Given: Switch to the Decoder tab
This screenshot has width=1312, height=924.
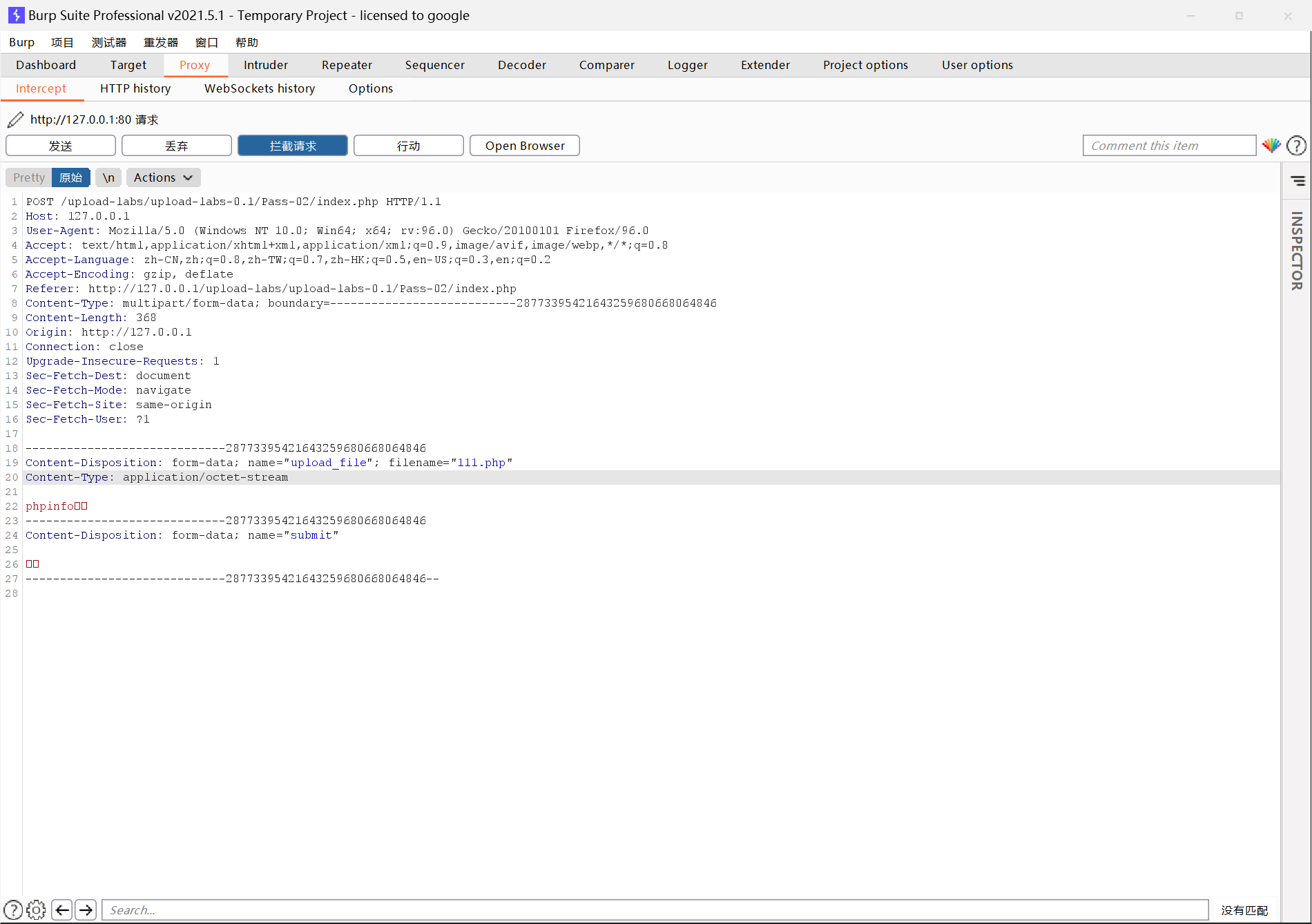Looking at the screenshot, I should pyautogui.click(x=522, y=65).
